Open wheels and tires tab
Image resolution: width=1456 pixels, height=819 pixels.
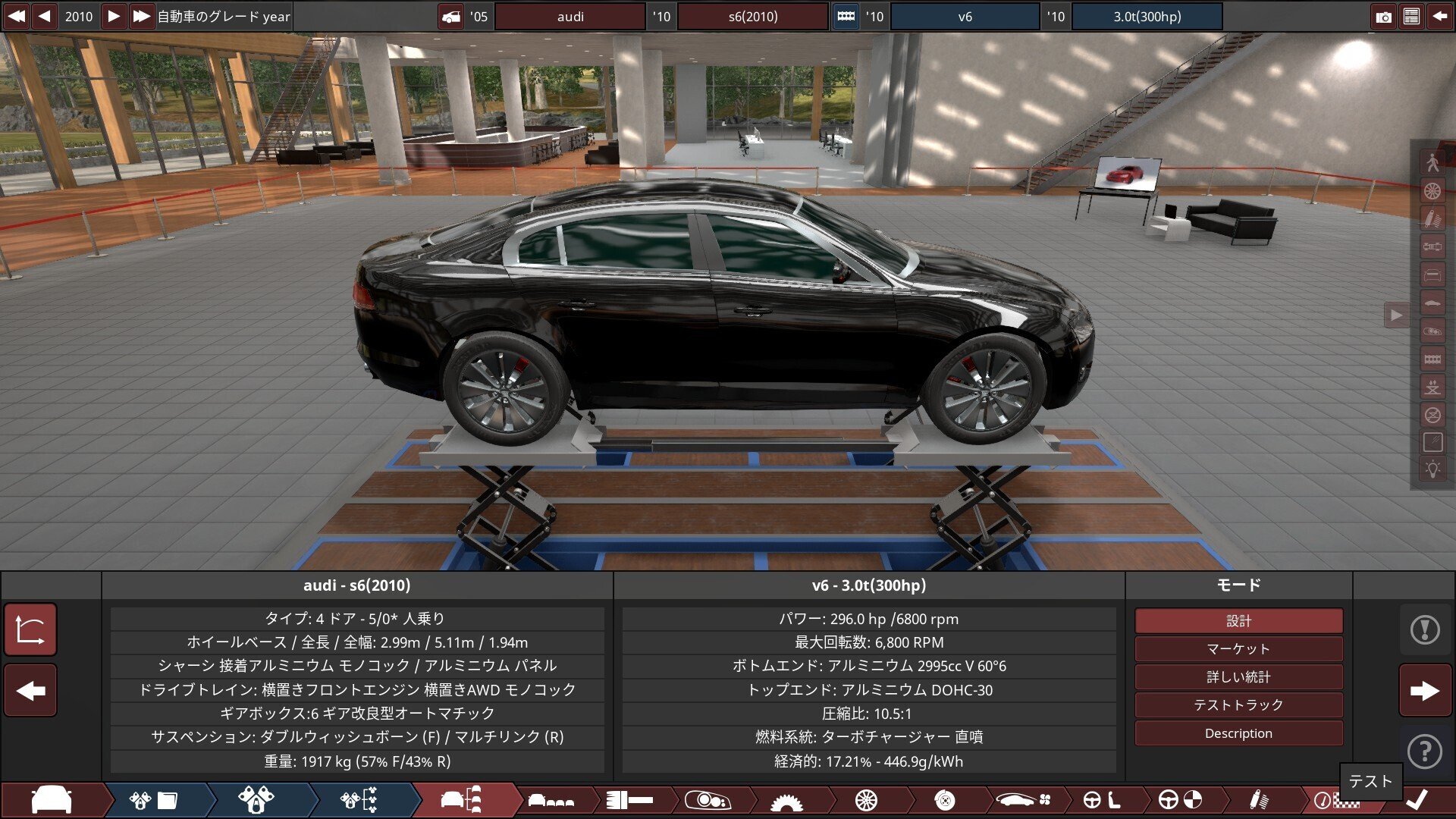tap(866, 800)
